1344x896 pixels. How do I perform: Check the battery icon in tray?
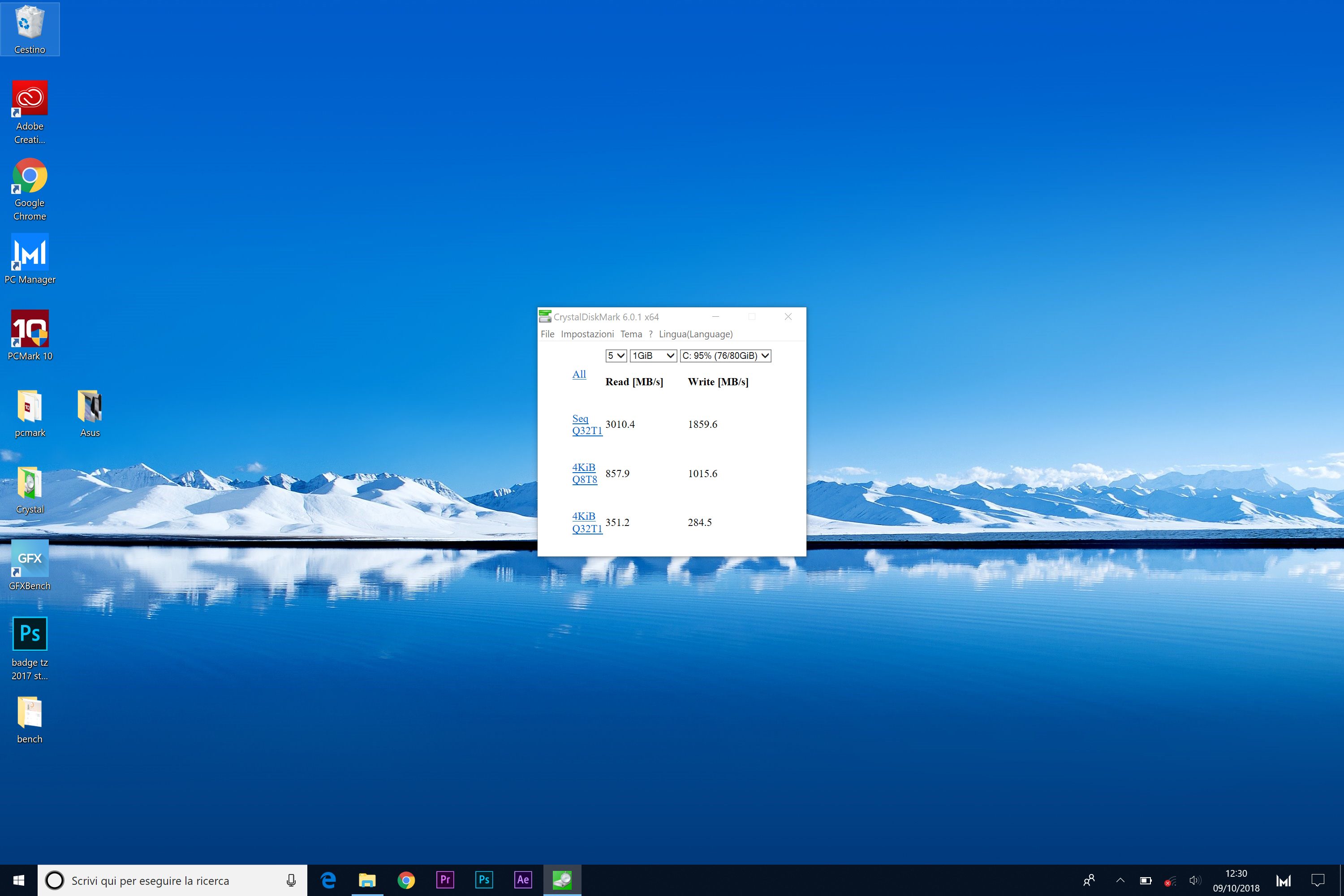[x=1146, y=881]
